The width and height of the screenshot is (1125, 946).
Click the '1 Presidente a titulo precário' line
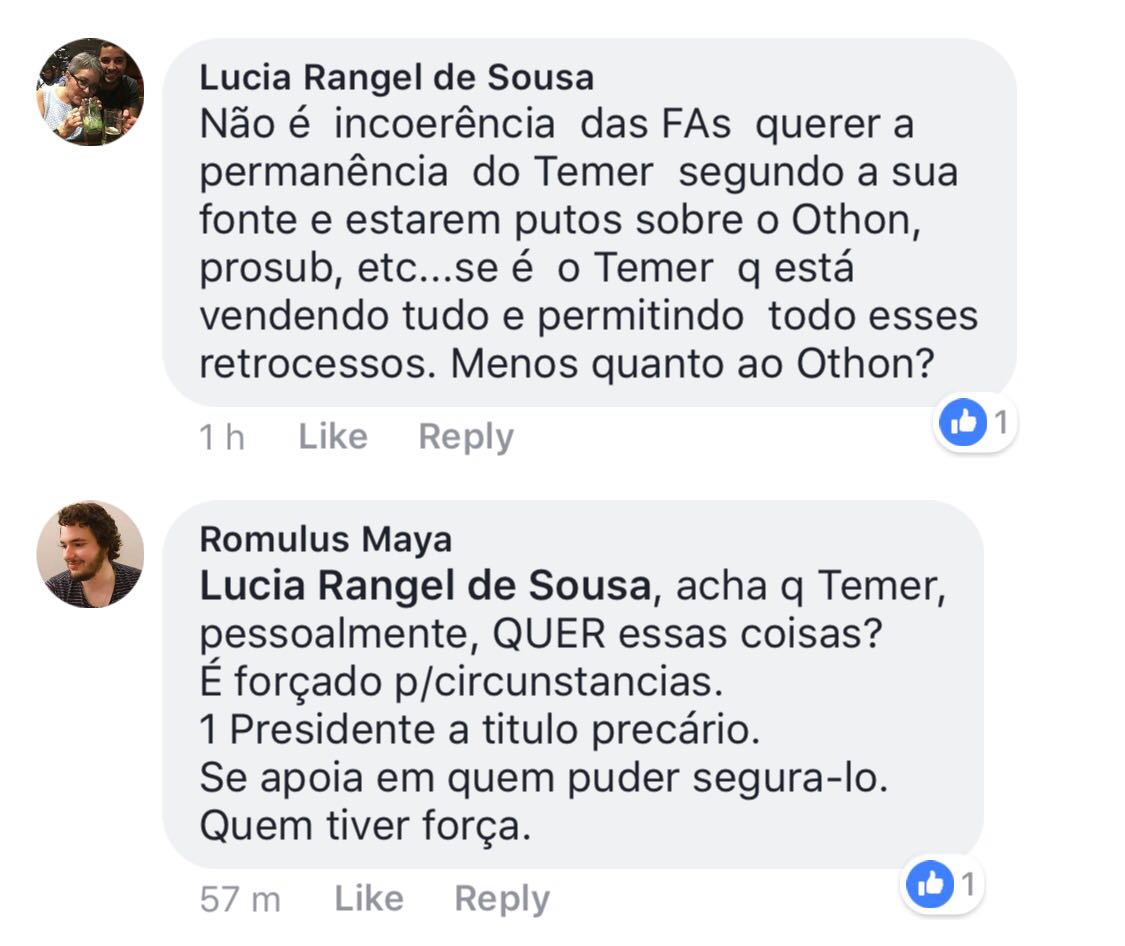coord(479,730)
